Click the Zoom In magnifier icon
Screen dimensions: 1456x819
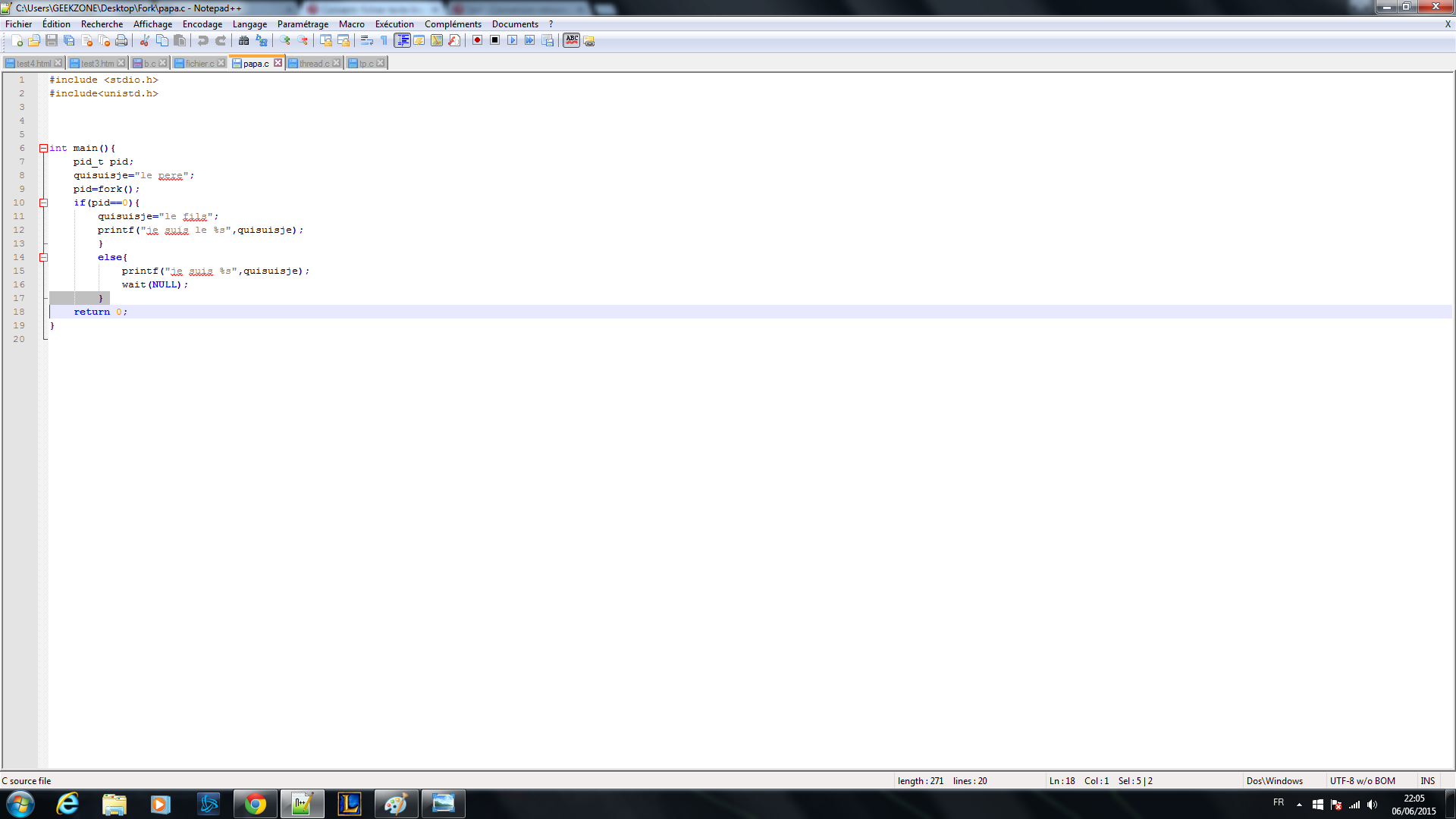[285, 41]
